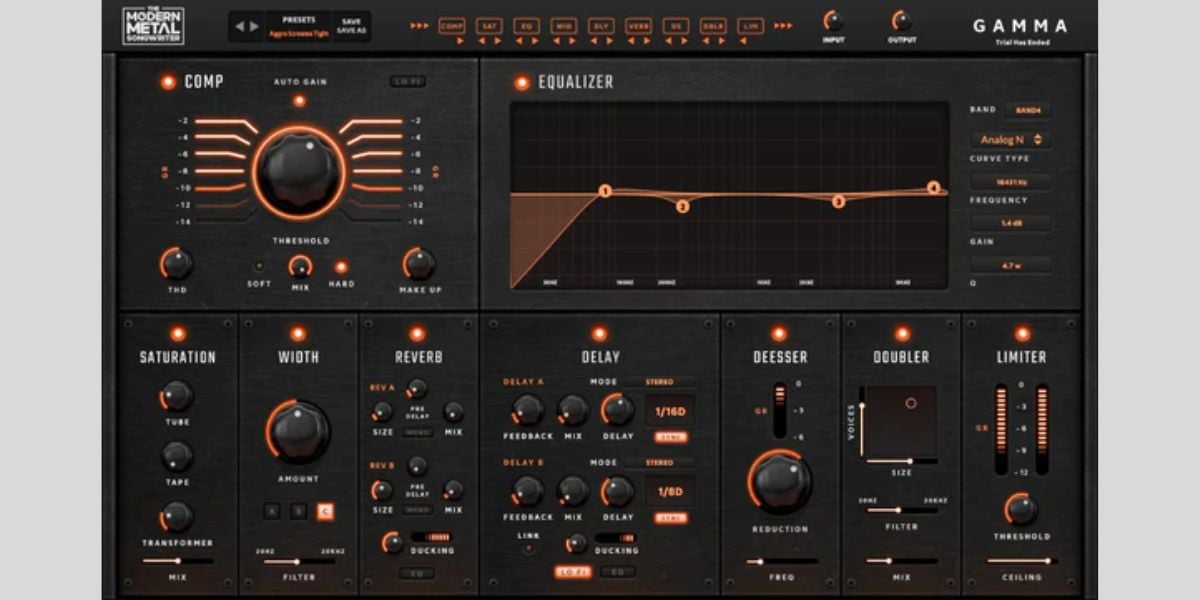The image size is (1200, 600).
Task: Select the COMP module in chain
Action: click(x=452, y=26)
